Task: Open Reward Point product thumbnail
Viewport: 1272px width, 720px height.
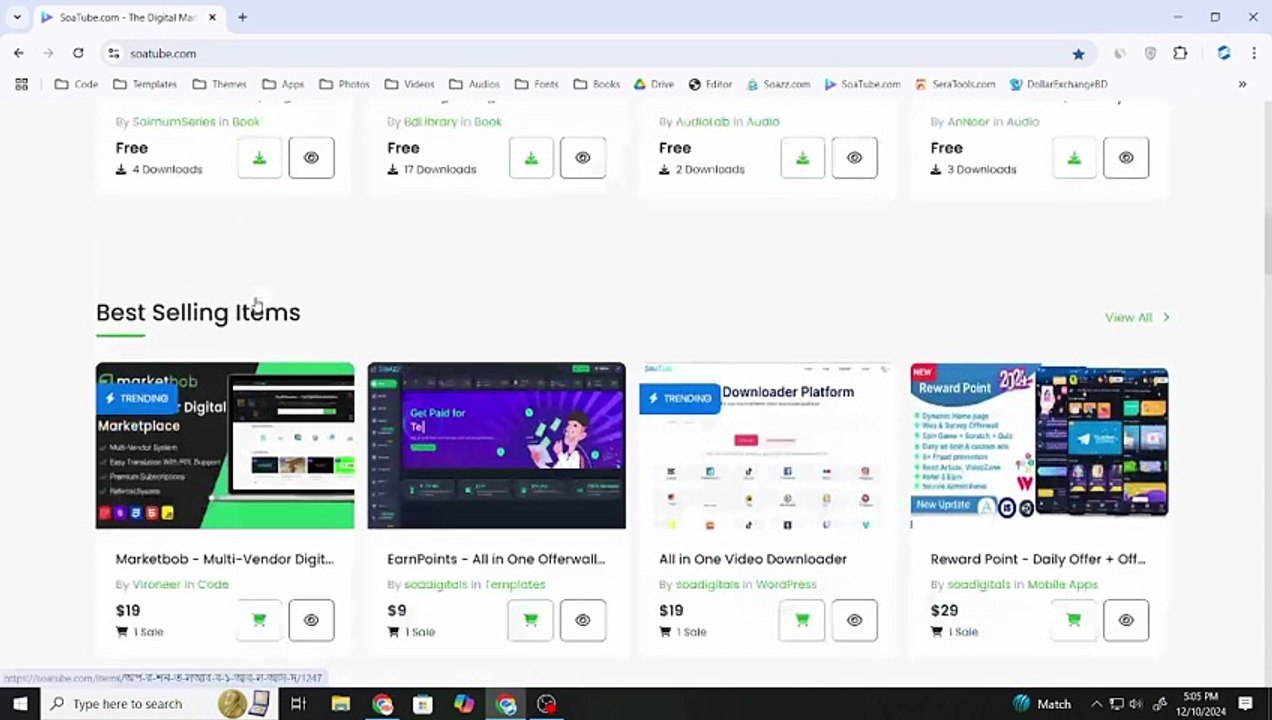Action: coord(1039,445)
